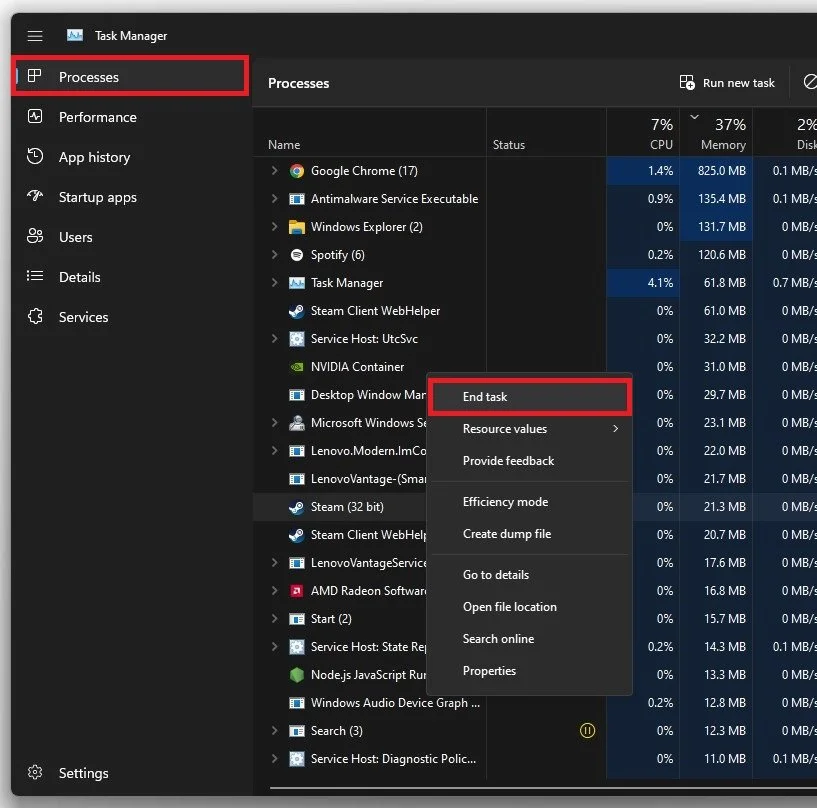Expand Antimalware Service Executable
Screen dimensions: 817x808
(275, 198)
